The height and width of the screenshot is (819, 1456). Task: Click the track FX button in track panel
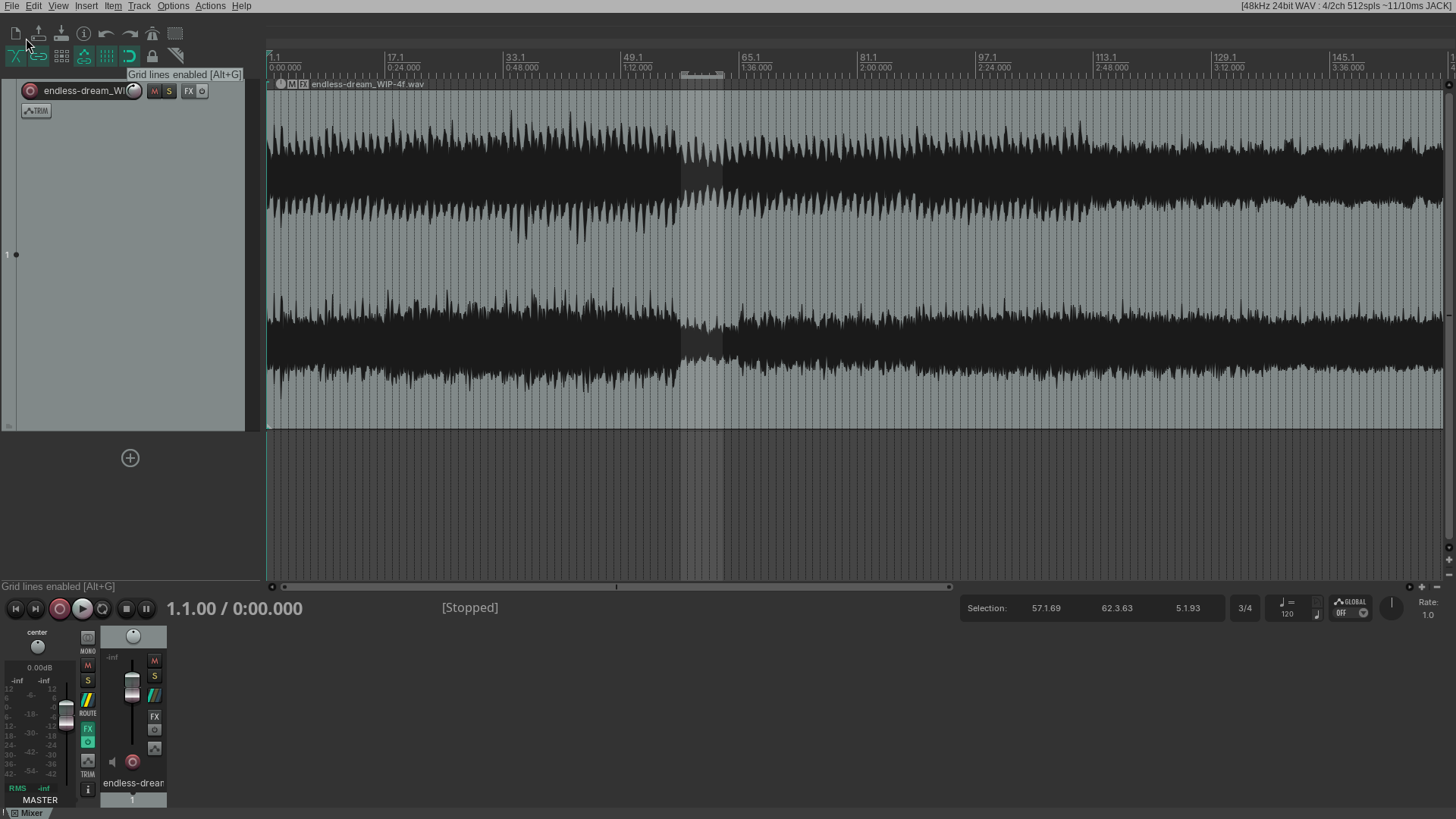[x=189, y=91]
